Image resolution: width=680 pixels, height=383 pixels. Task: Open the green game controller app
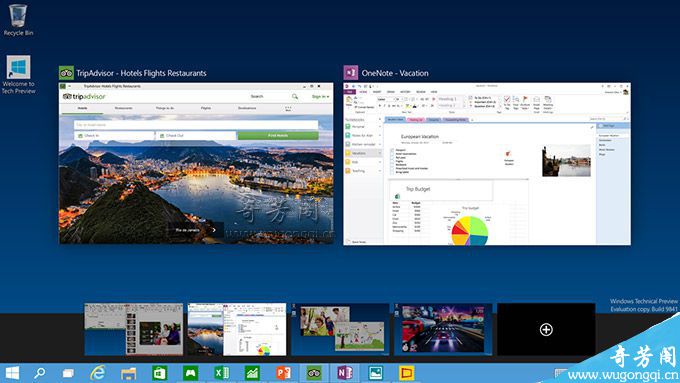190,373
